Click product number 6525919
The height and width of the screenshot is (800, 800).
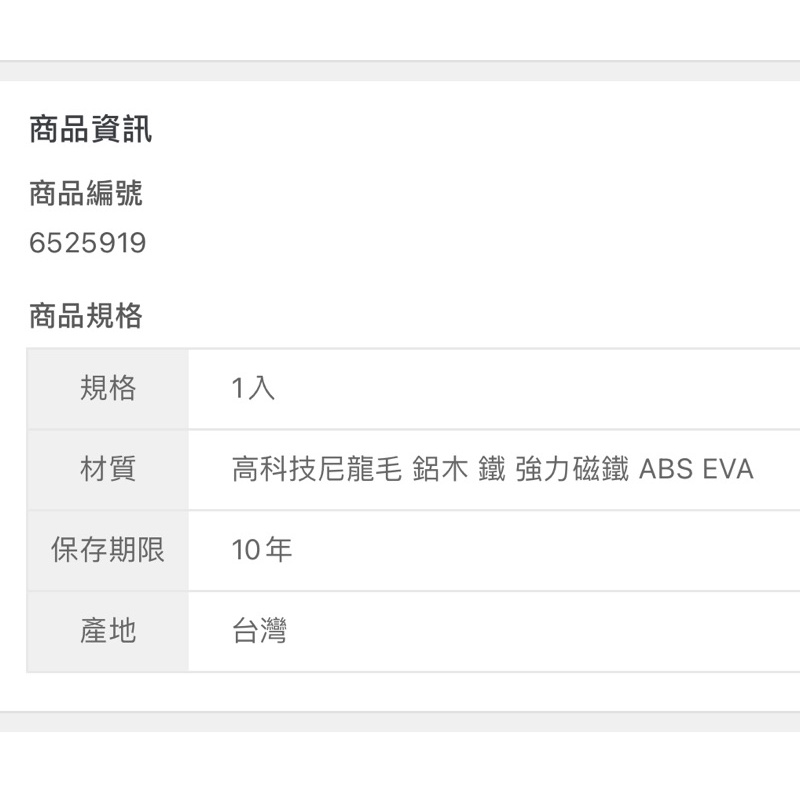88,242
